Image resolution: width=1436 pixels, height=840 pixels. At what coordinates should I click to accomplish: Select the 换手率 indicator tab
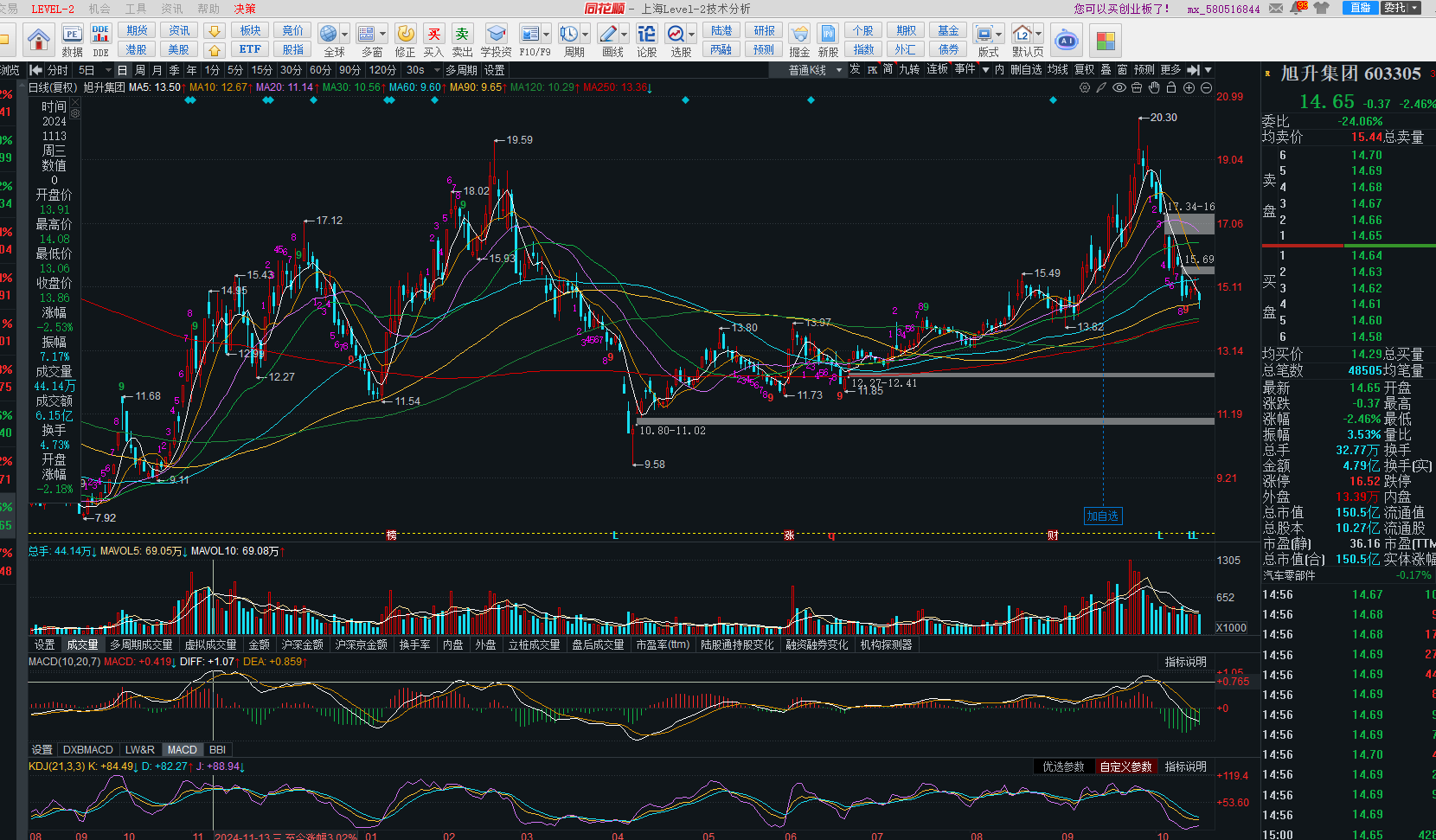[x=415, y=644]
